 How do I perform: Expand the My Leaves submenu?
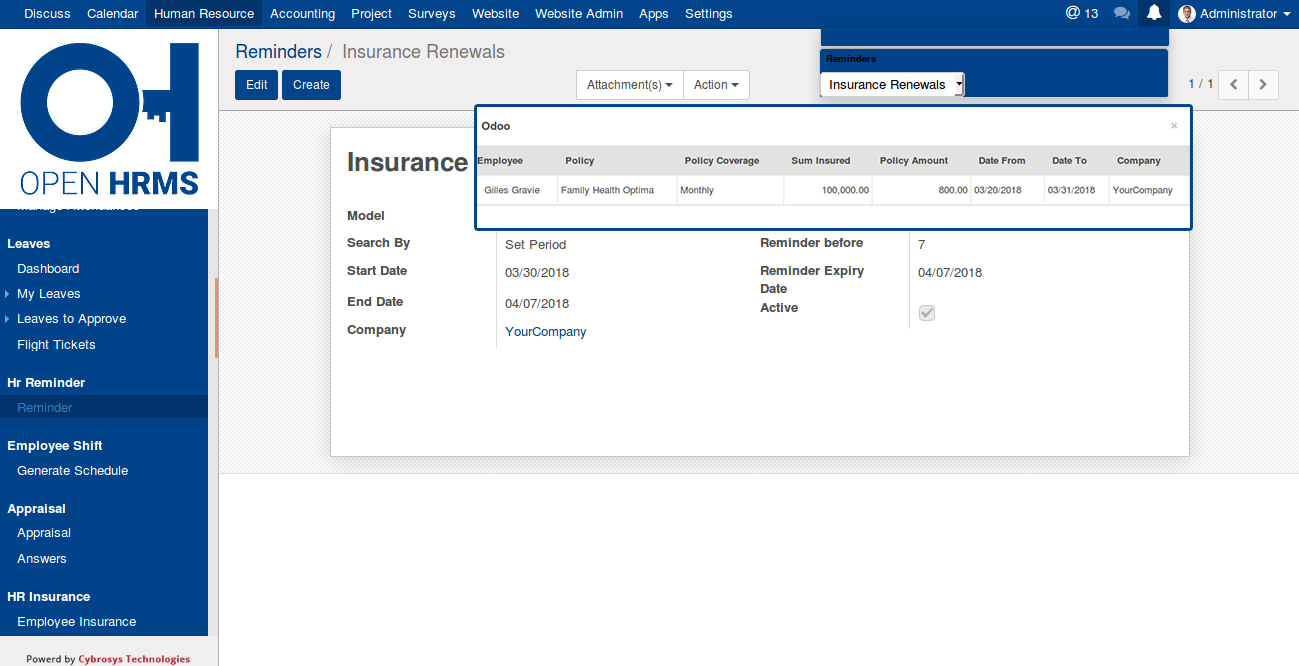pyautogui.click(x=48, y=294)
